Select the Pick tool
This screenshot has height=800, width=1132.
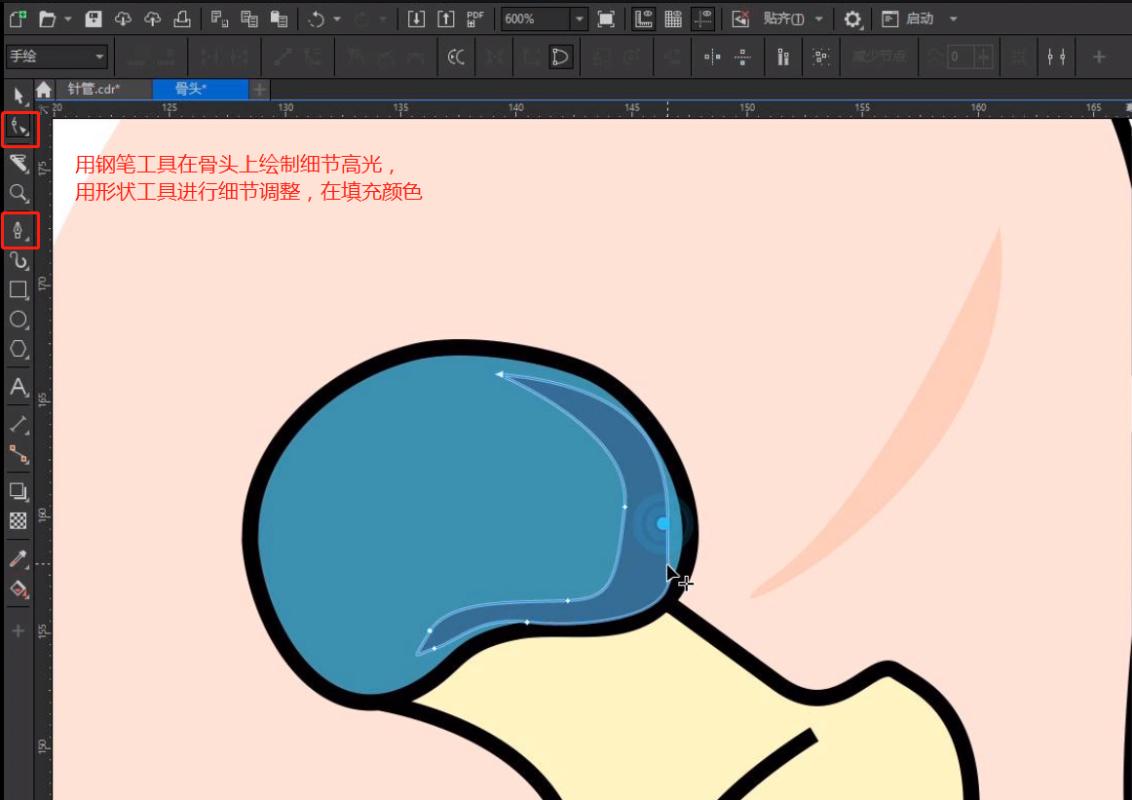[18, 95]
